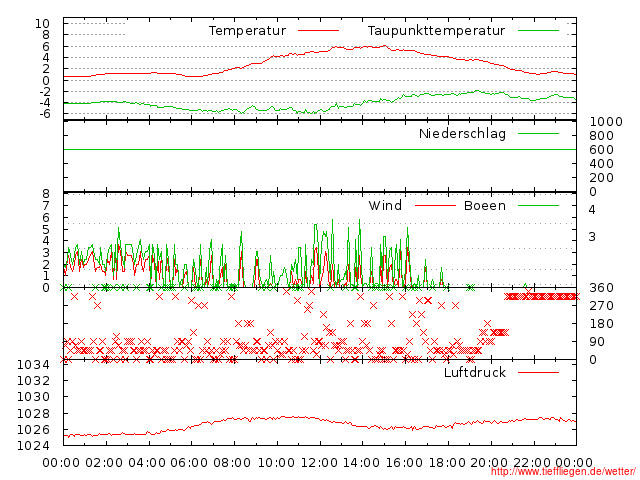The height and width of the screenshot is (480, 640).
Task: Click the 16:00 time axis label
Action: tap(404, 463)
